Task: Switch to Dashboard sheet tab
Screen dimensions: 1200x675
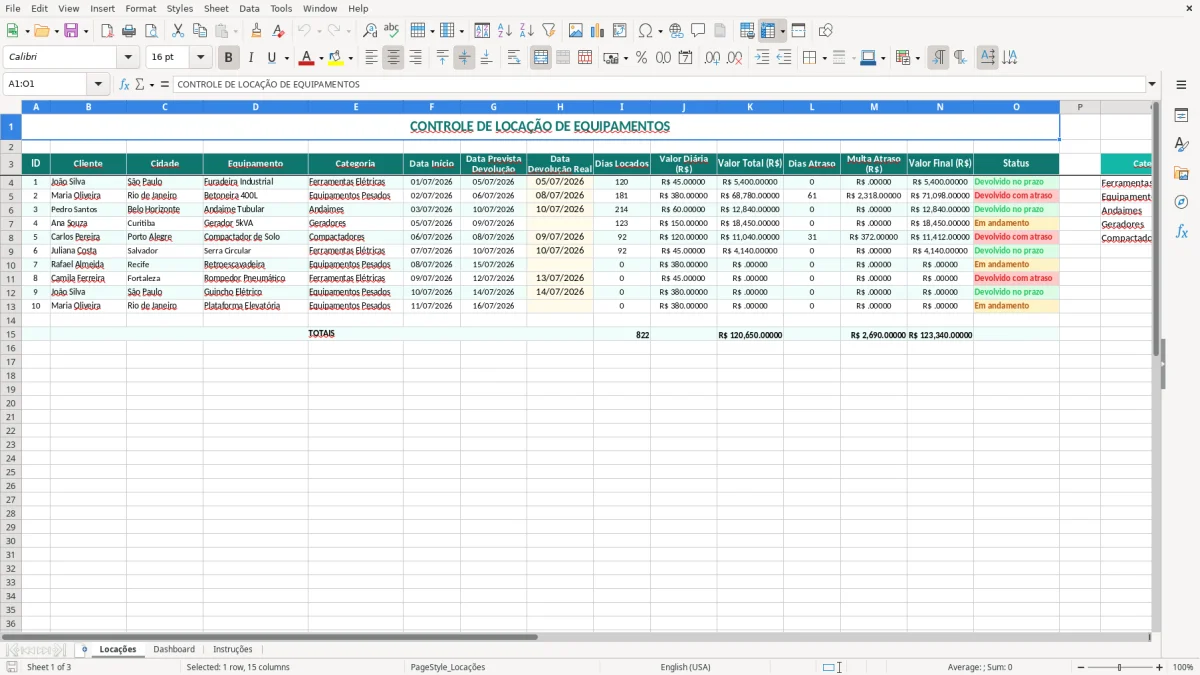Action: tap(174, 649)
